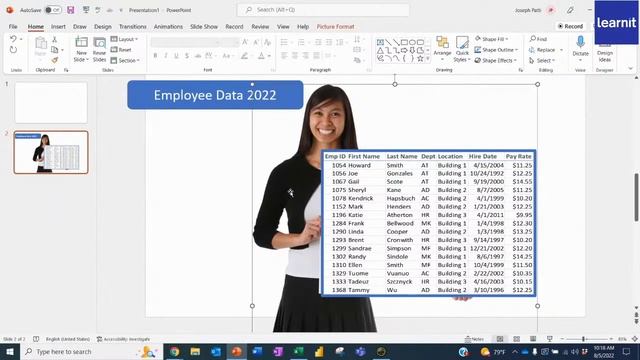
Task: Open the Layout dropdown
Action: 124,39
